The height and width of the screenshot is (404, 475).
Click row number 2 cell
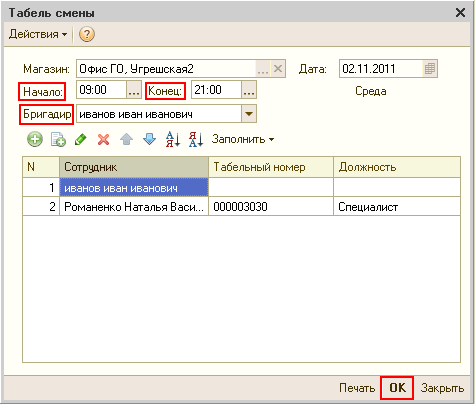41,207
